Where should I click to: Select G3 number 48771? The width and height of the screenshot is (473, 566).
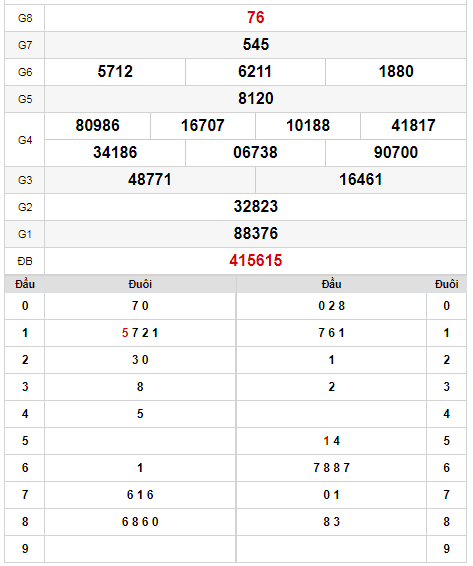coord(150,179)
